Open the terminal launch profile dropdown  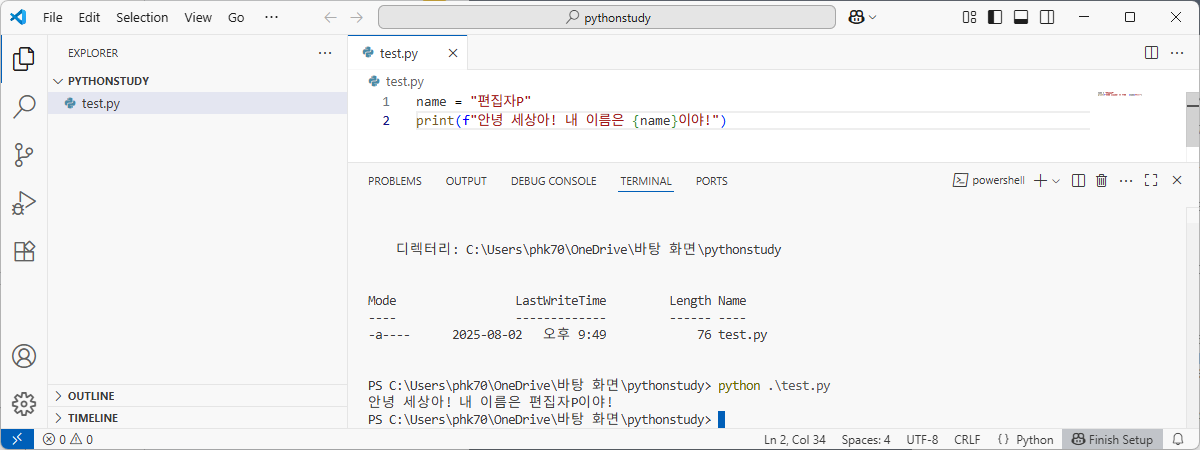tap(1056, 181)
